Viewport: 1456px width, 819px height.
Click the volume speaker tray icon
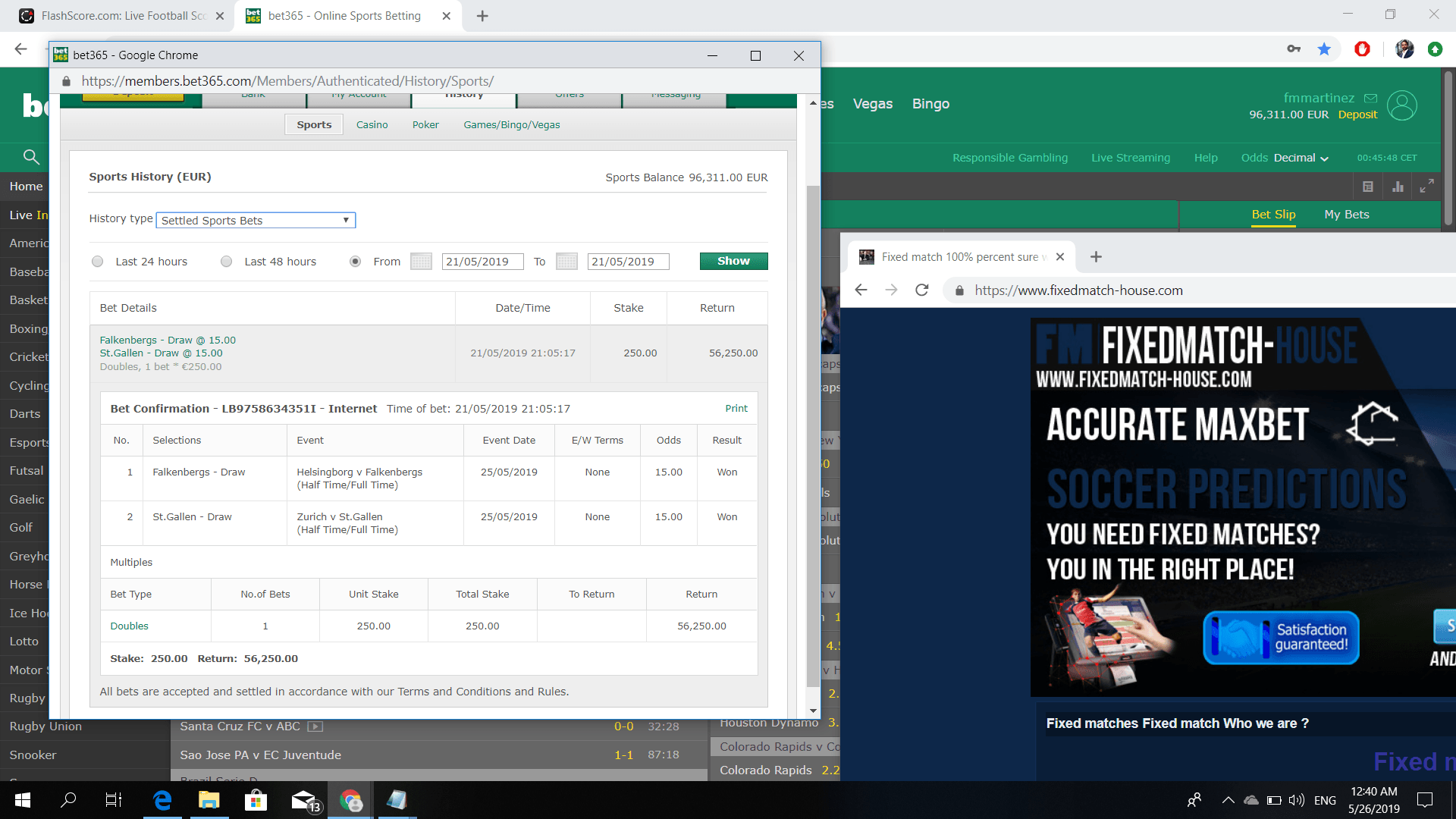[x=1297, y=800]
